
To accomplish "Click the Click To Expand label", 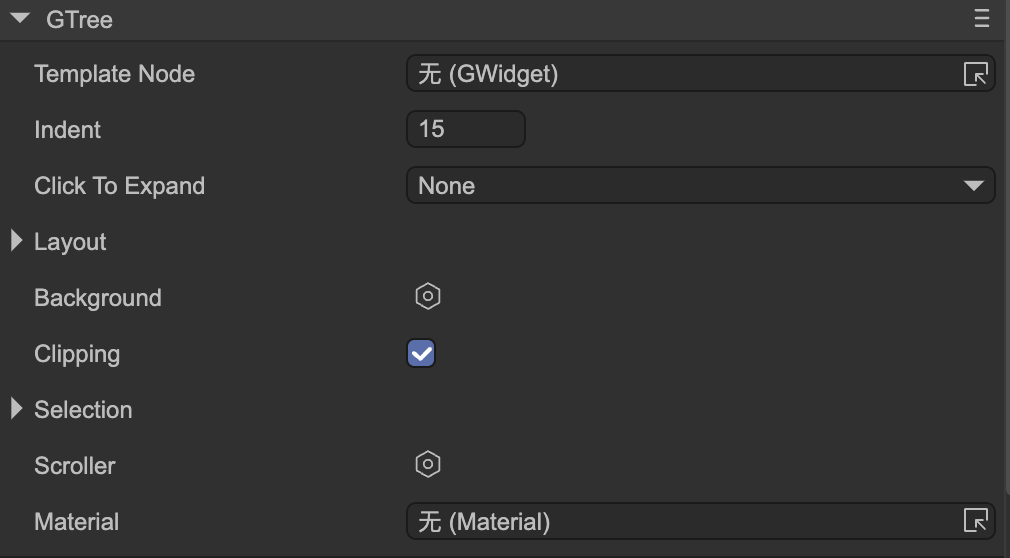I will tap(119, 186).
